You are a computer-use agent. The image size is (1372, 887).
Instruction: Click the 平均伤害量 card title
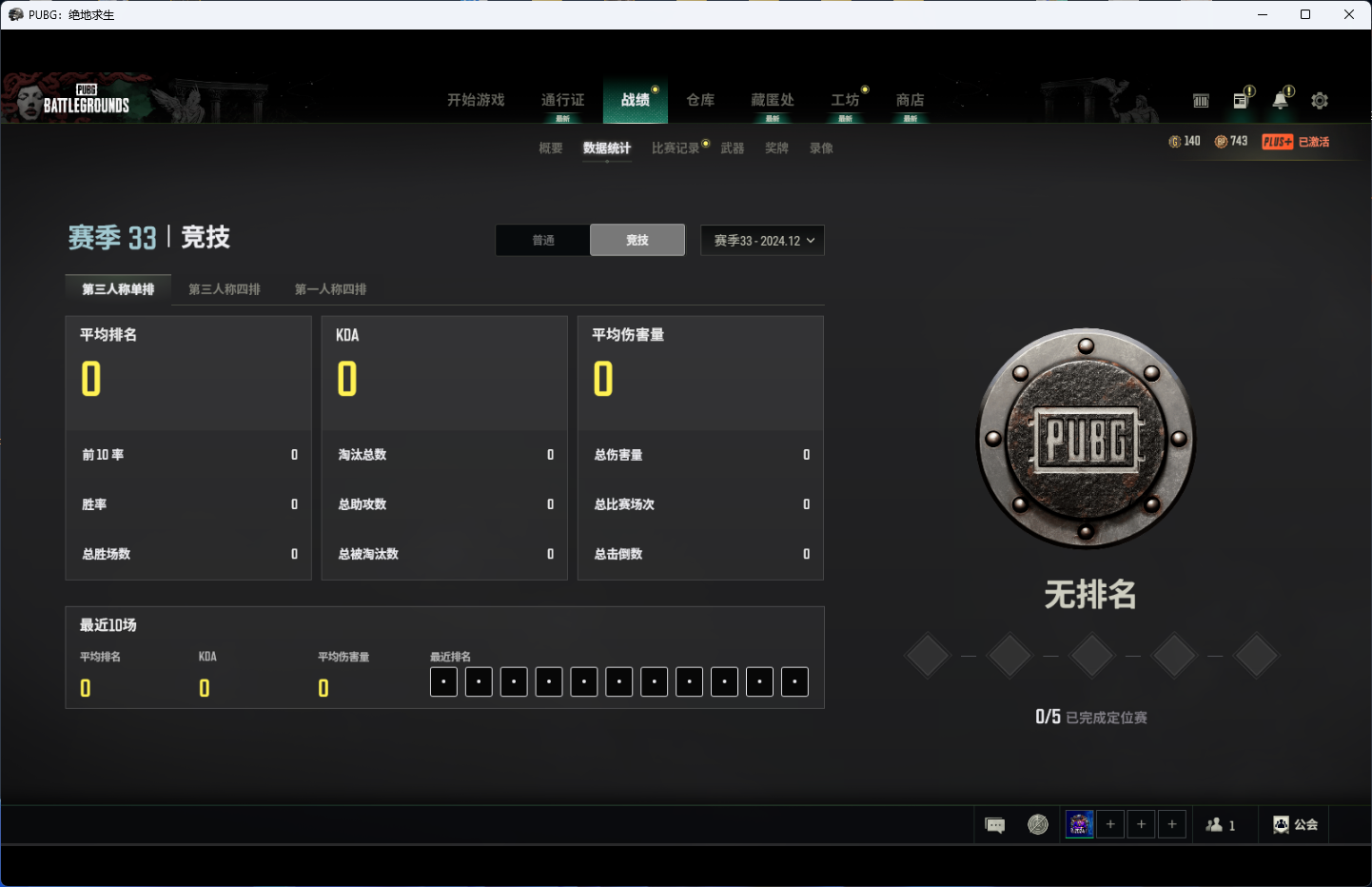[628, 335]
